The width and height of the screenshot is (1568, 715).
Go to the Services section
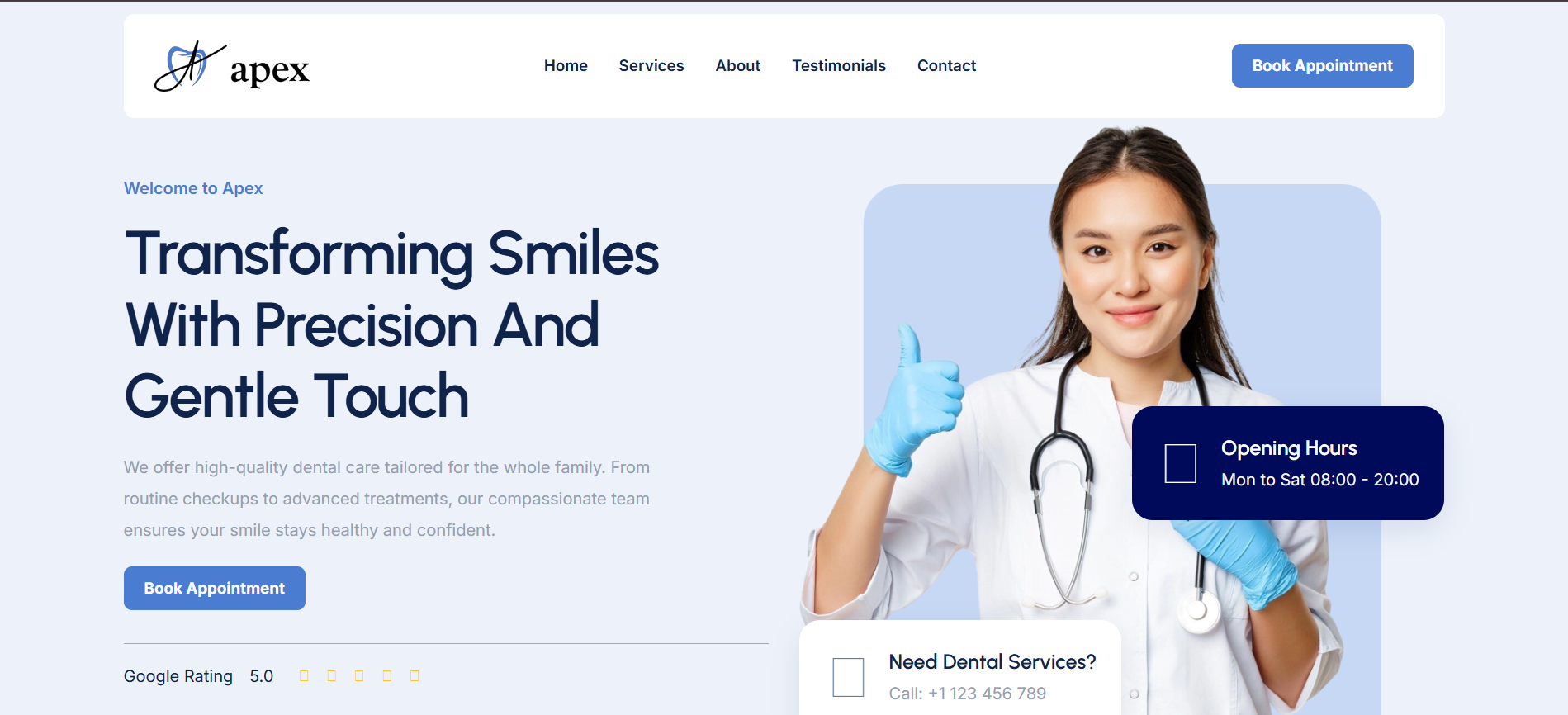[x=651, y=65]
